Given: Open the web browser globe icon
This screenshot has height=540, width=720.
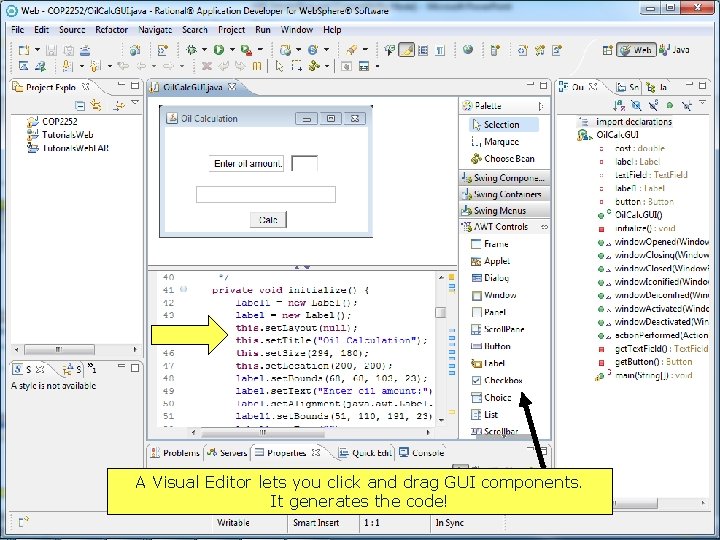Looking at the screenshot, I should (x=467, y=50).
